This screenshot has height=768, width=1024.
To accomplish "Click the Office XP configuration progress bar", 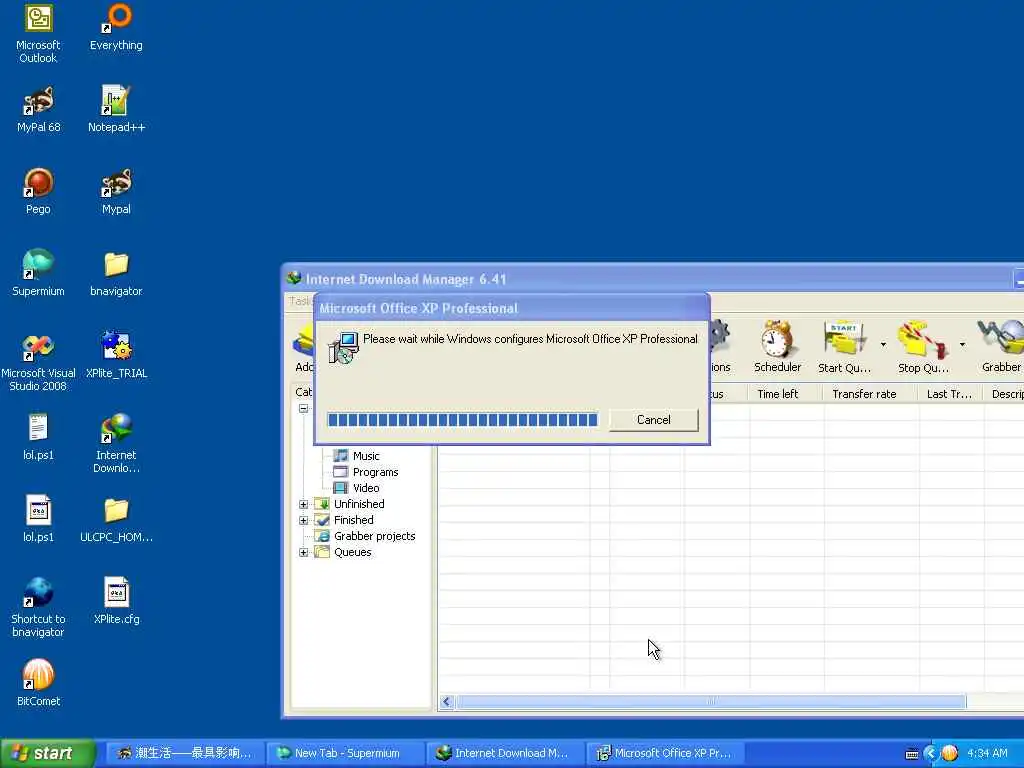I will (462, 419).
